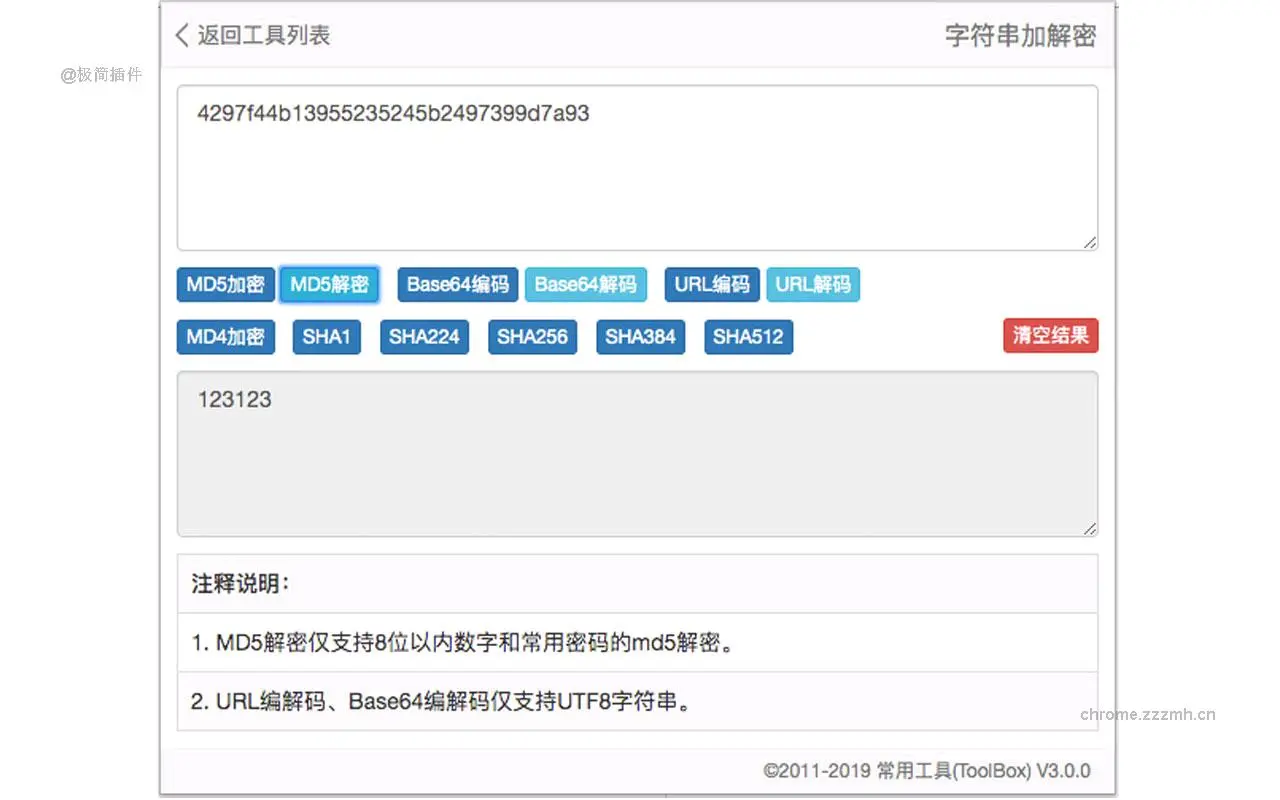Click the URL解码 button

click(813, 284)
